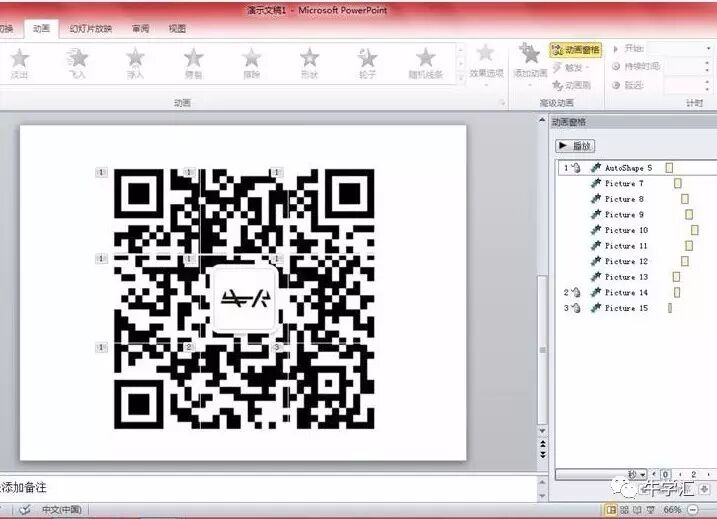Click the timing bar of AutoShape 5
The width and height of the screenshot is (717, 519).
[x=669, y=168]
